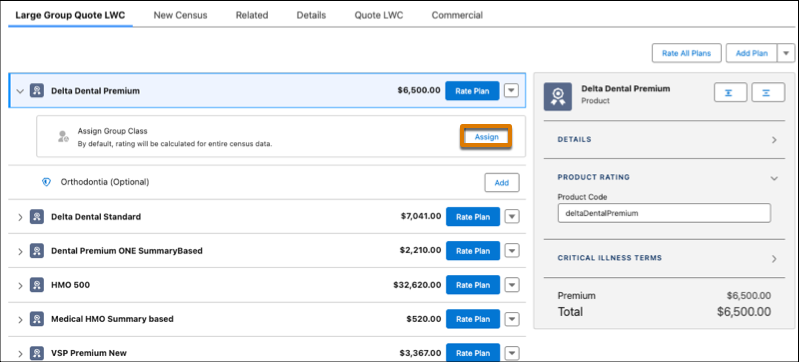Screen dimensions: 799x362
Task: Open the VSP Premium New actions dropdown
Action: (x=512, y=353)
